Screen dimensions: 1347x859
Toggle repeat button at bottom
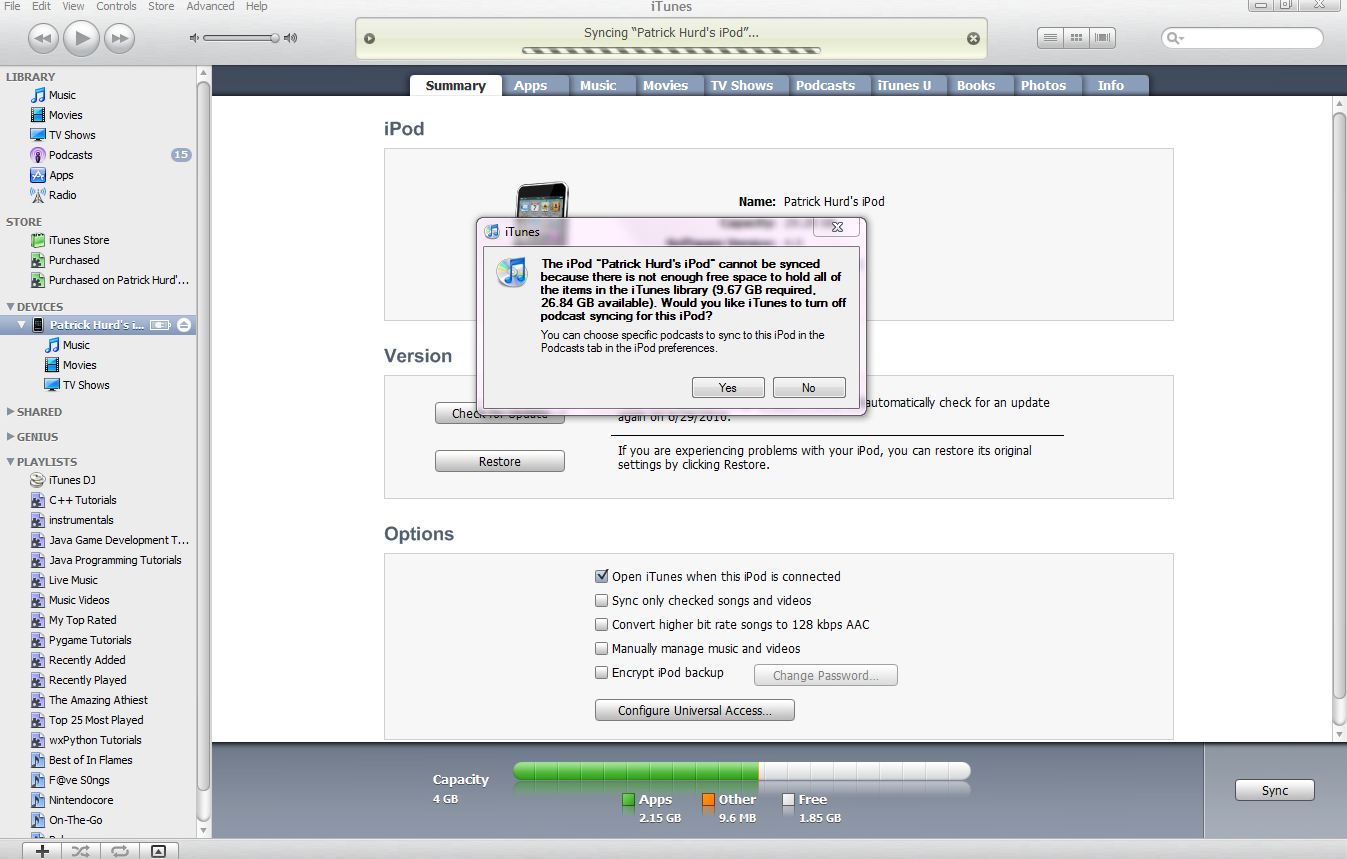coord(120,851)
